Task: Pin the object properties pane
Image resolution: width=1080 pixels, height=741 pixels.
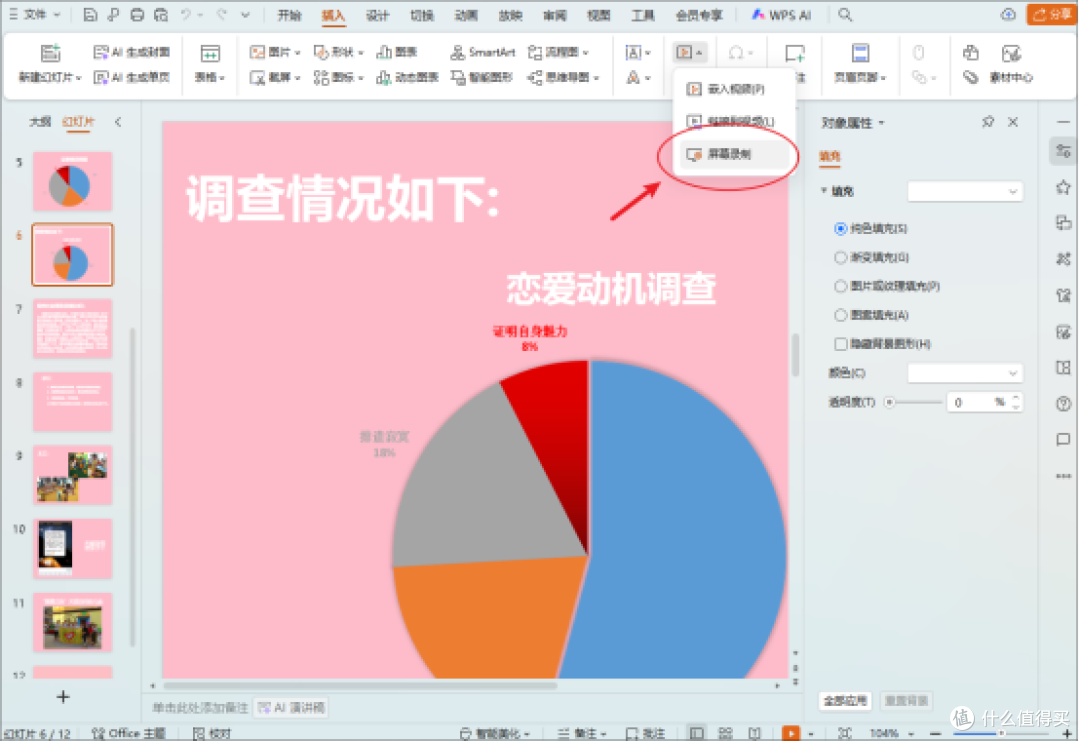Action: (x=988, y=122)
